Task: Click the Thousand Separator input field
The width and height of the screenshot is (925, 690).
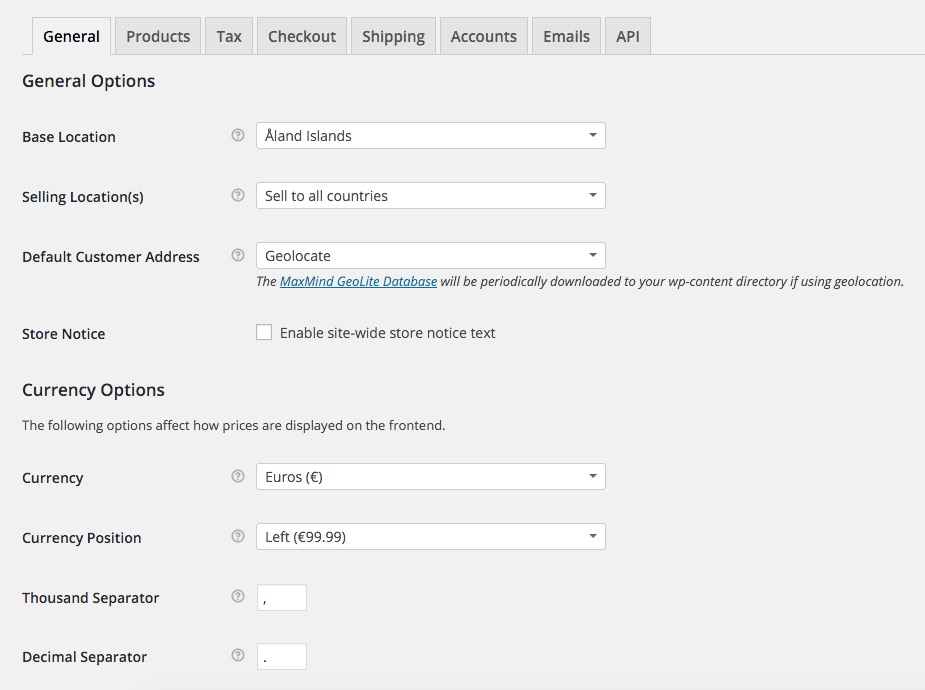Action: pyautogui.click(x=281, y=598)
